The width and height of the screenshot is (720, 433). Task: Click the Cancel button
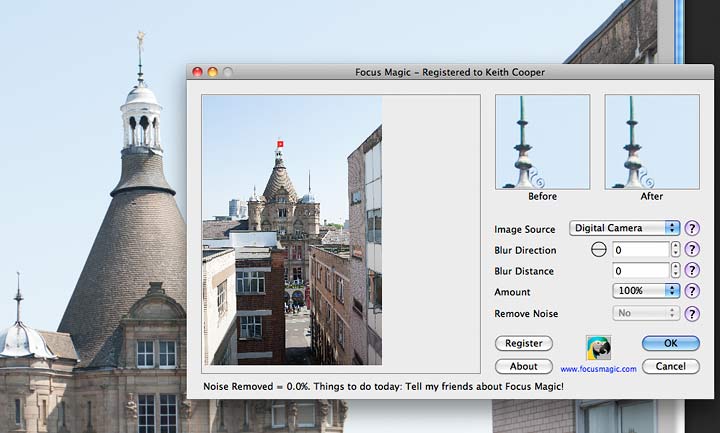tap(671, 366)
